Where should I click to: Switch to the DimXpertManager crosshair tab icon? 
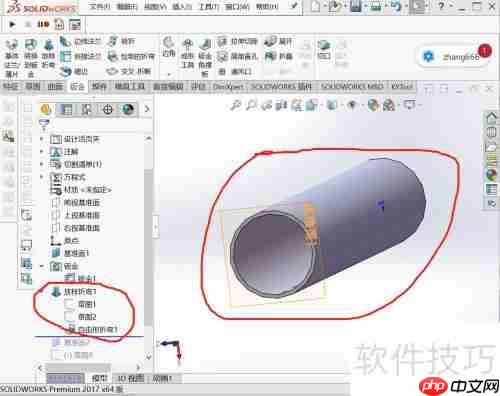point(107,109)
